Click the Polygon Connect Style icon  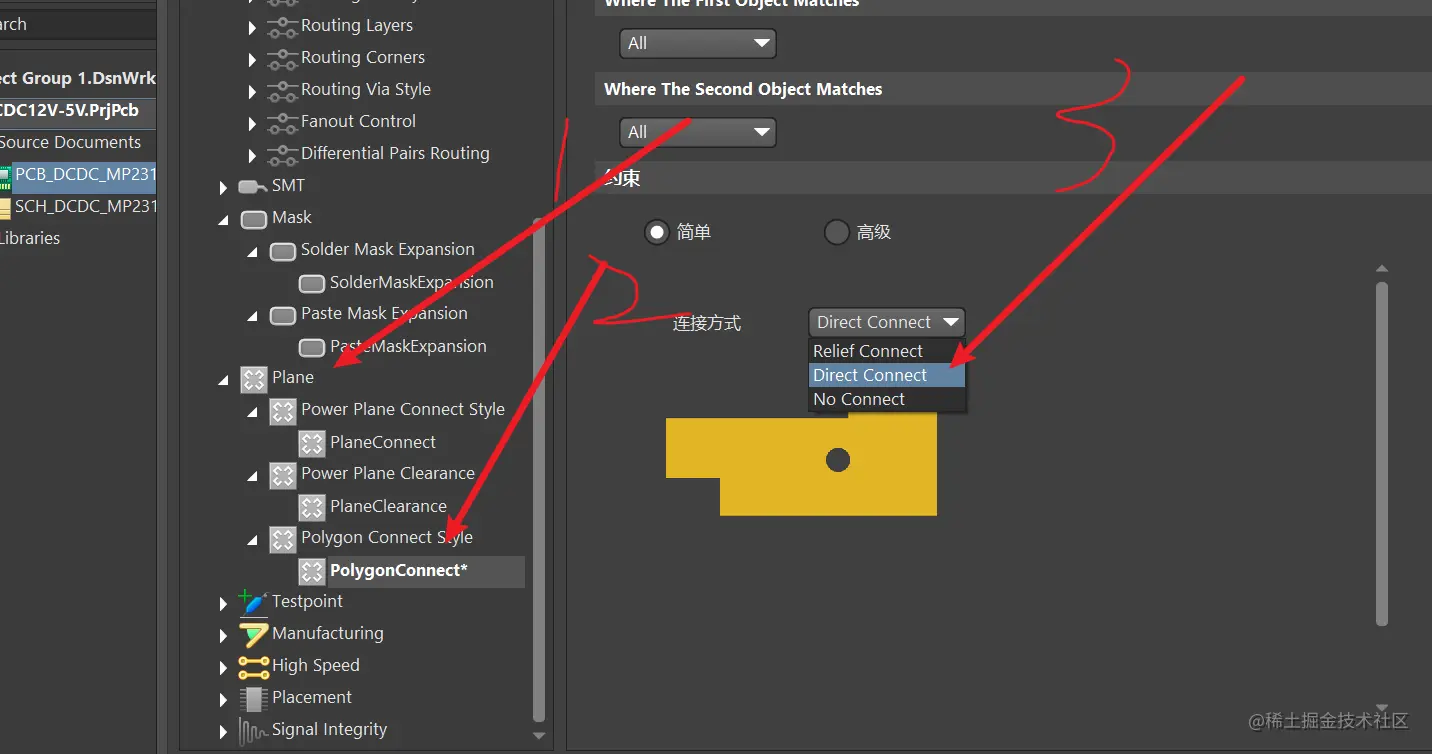point(283,538)
